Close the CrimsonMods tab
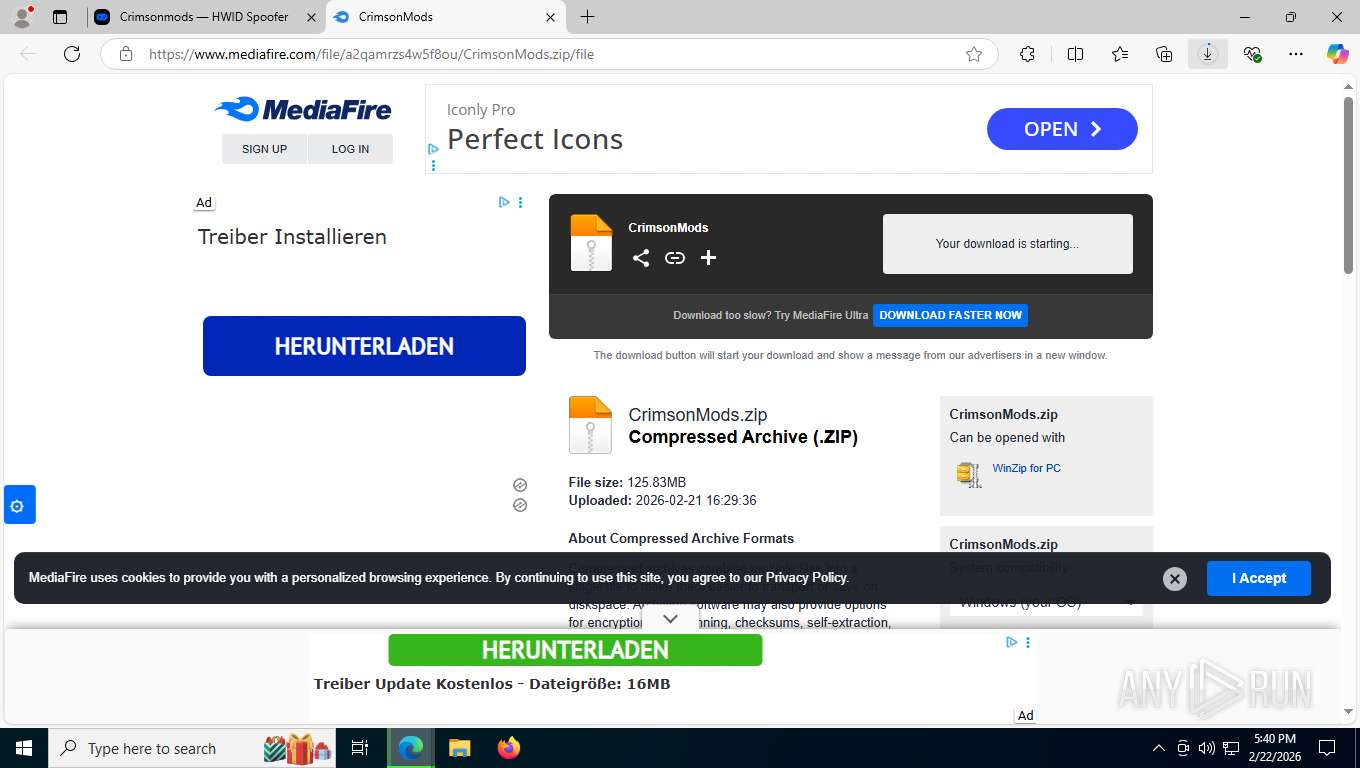This screenshot has height=768, width=1360. (x=551, y=17)
